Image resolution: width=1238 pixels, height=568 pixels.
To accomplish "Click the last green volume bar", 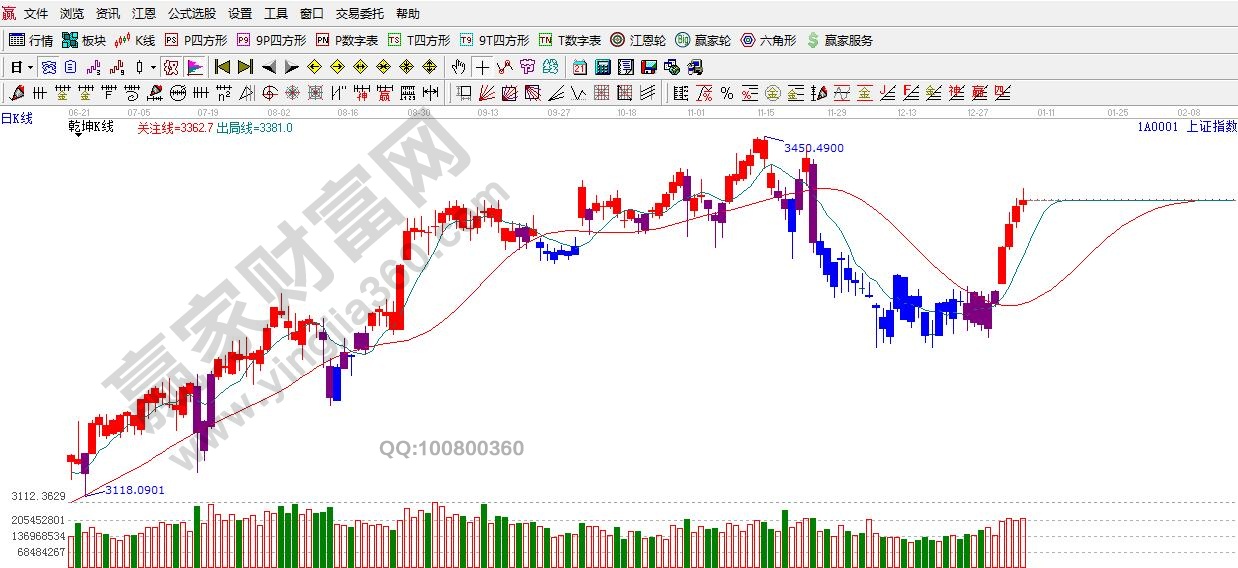I will tap(981, 548).
